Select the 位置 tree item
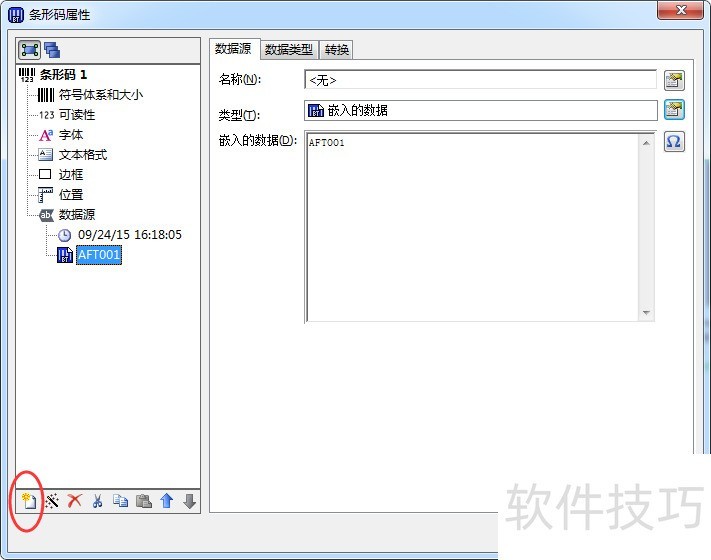Viewport: 711px width, 560px height. 71,195
